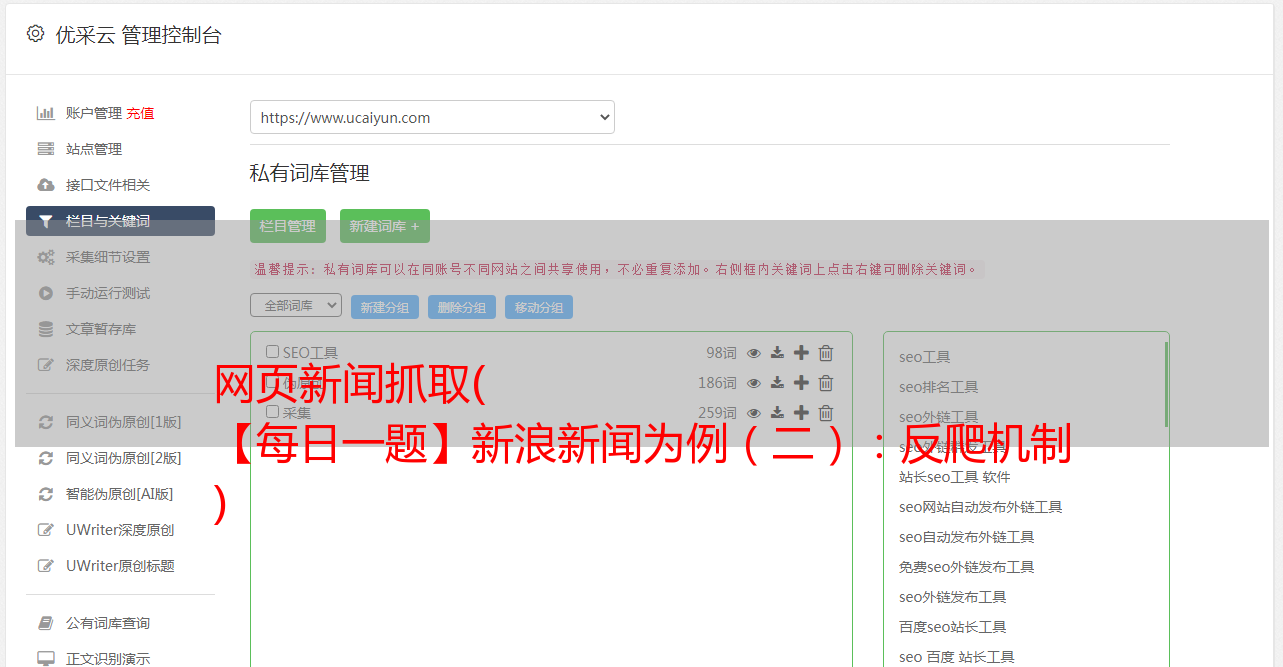This screenshot has width=1283, height=667.
Task: Select keyword 免费seo外链发布工具
Action: pos(967,567)
